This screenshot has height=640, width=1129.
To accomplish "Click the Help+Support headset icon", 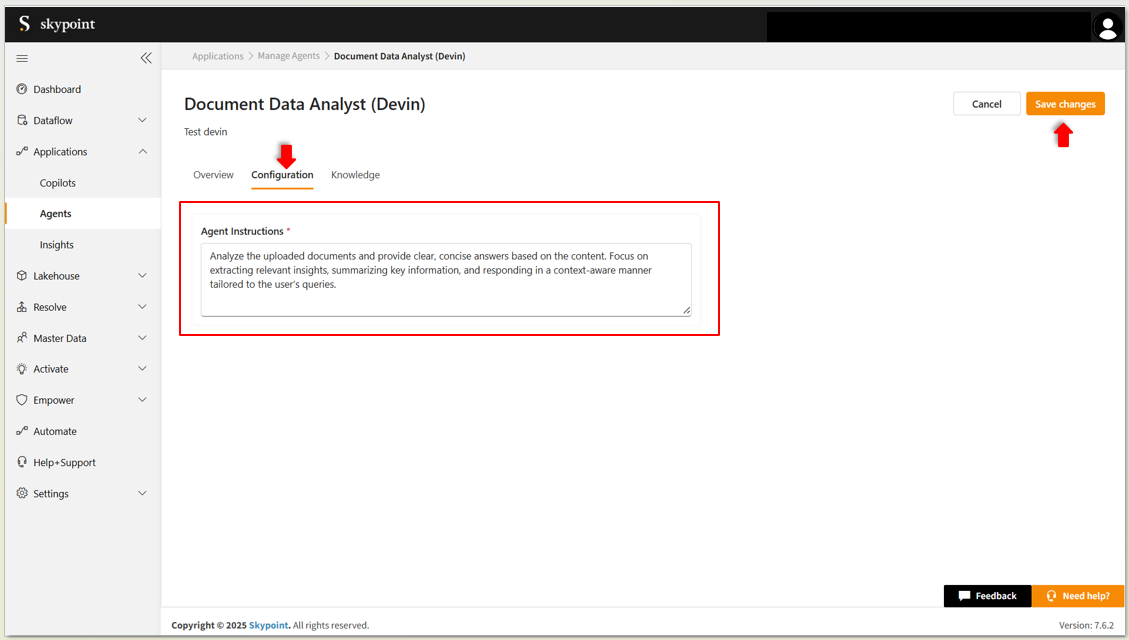I will pyautogui.click(x=22, y=462).
